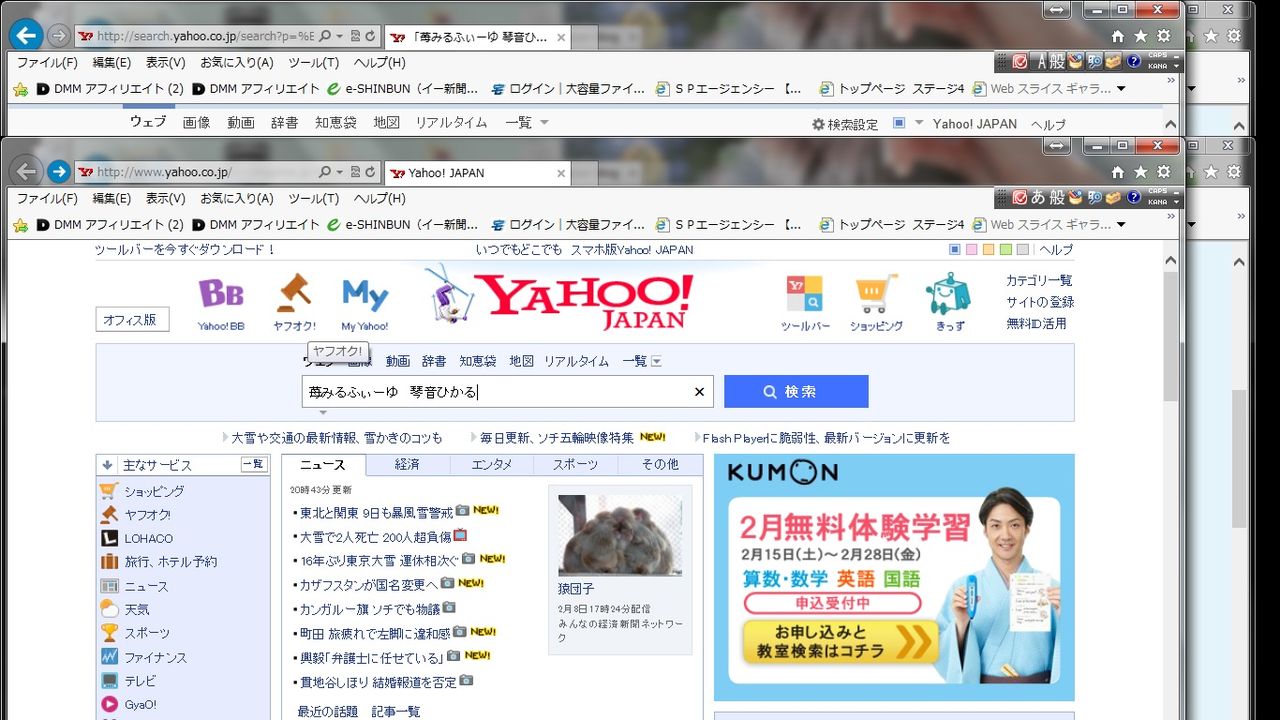The height and width of the screenshot is (720, 1280).
Task: Click the back arrow in search results window
Action: (x=26, y=36)
